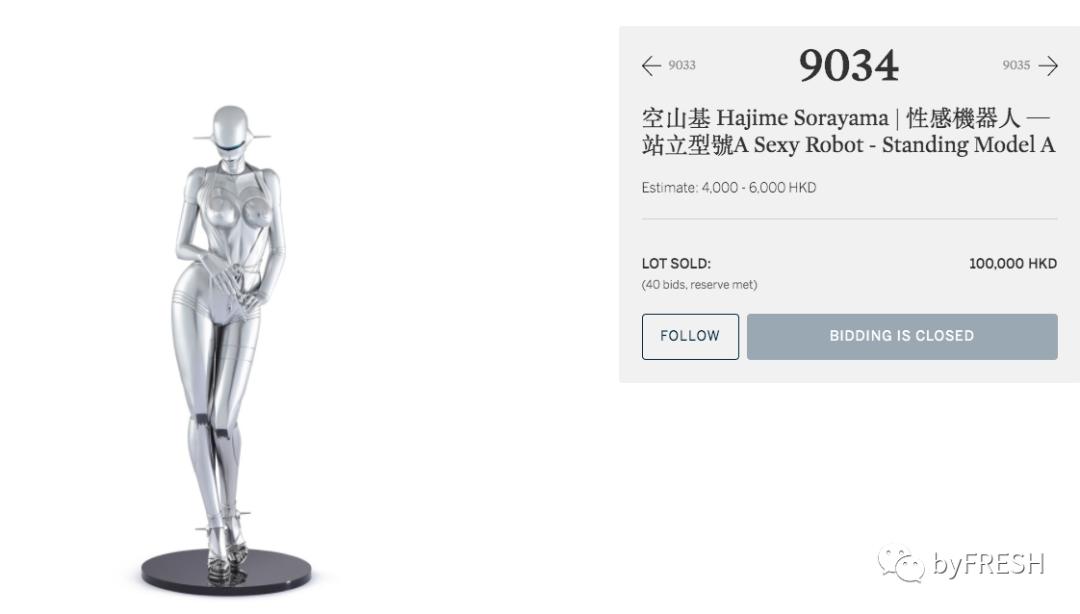
Task: Click the WeChat logo in watermark
Action: tap(901, 564)
